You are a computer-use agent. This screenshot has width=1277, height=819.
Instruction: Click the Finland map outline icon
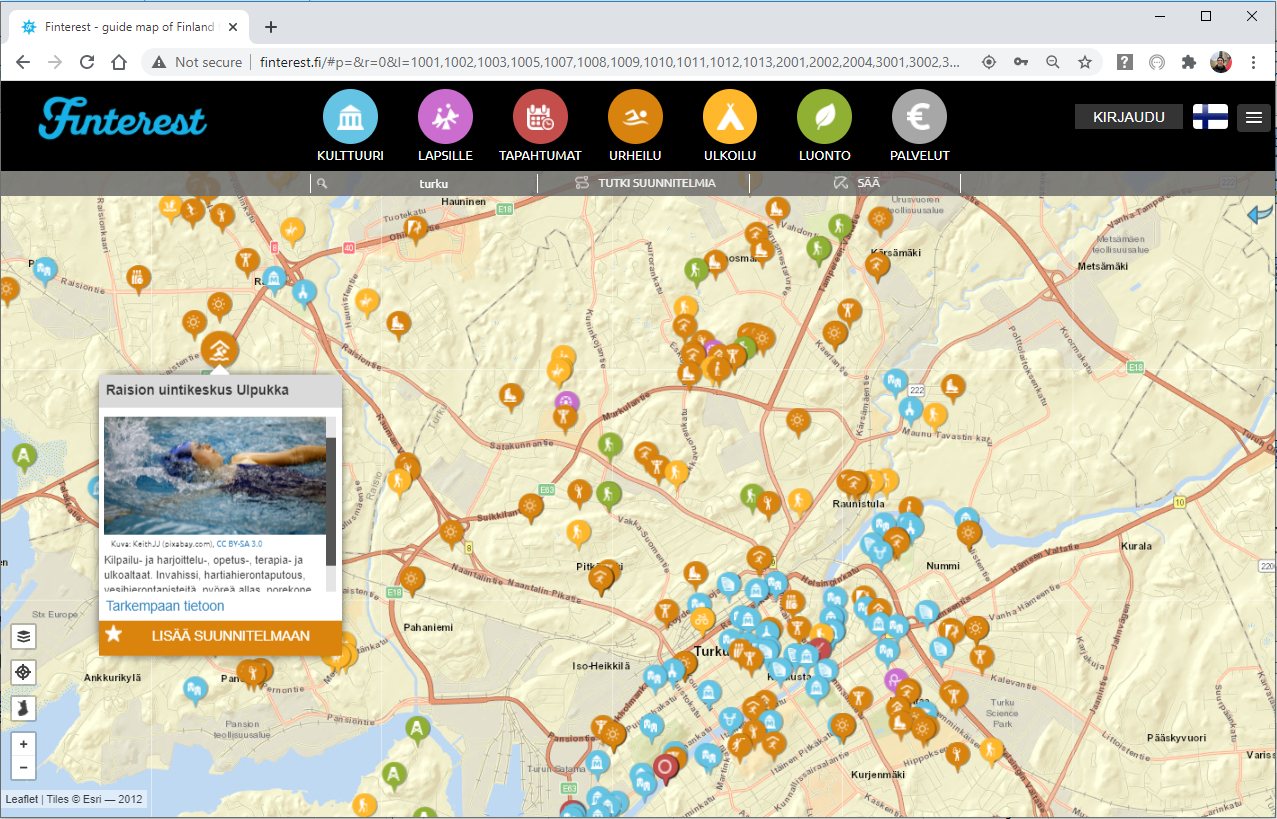click(x=24, y=708)
